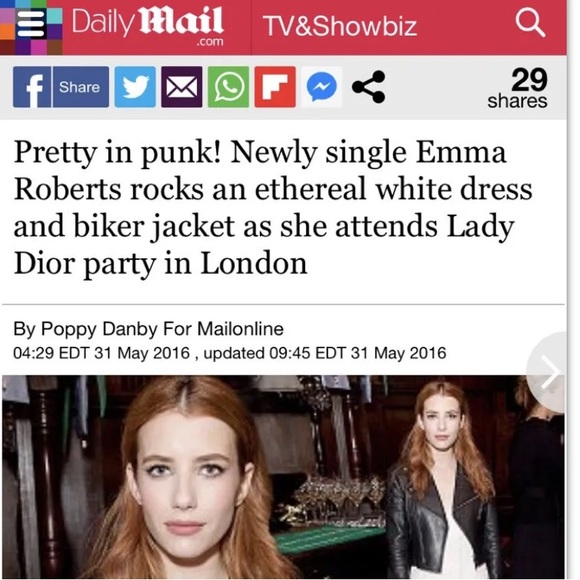Viewport: 580px width, 580px height.
Task: Click the Daily Mail logo
Action: click(148, 27)
